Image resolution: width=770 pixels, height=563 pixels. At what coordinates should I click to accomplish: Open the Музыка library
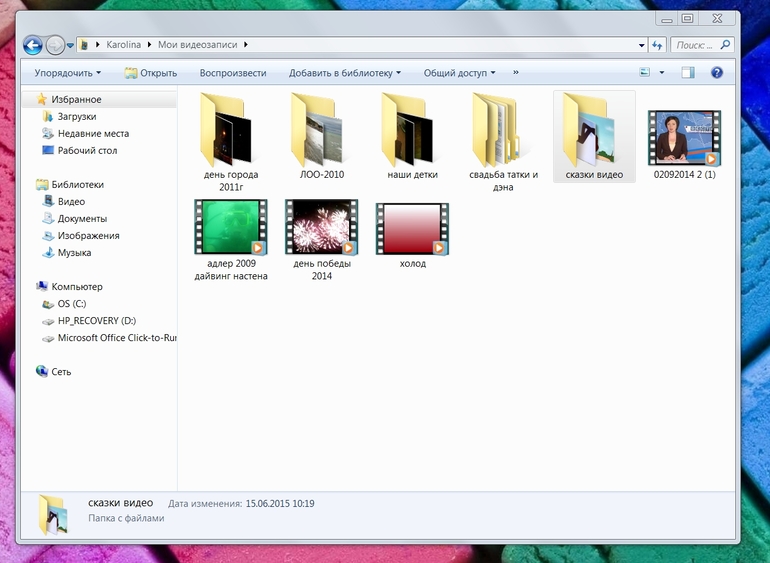tap(74, 253)
